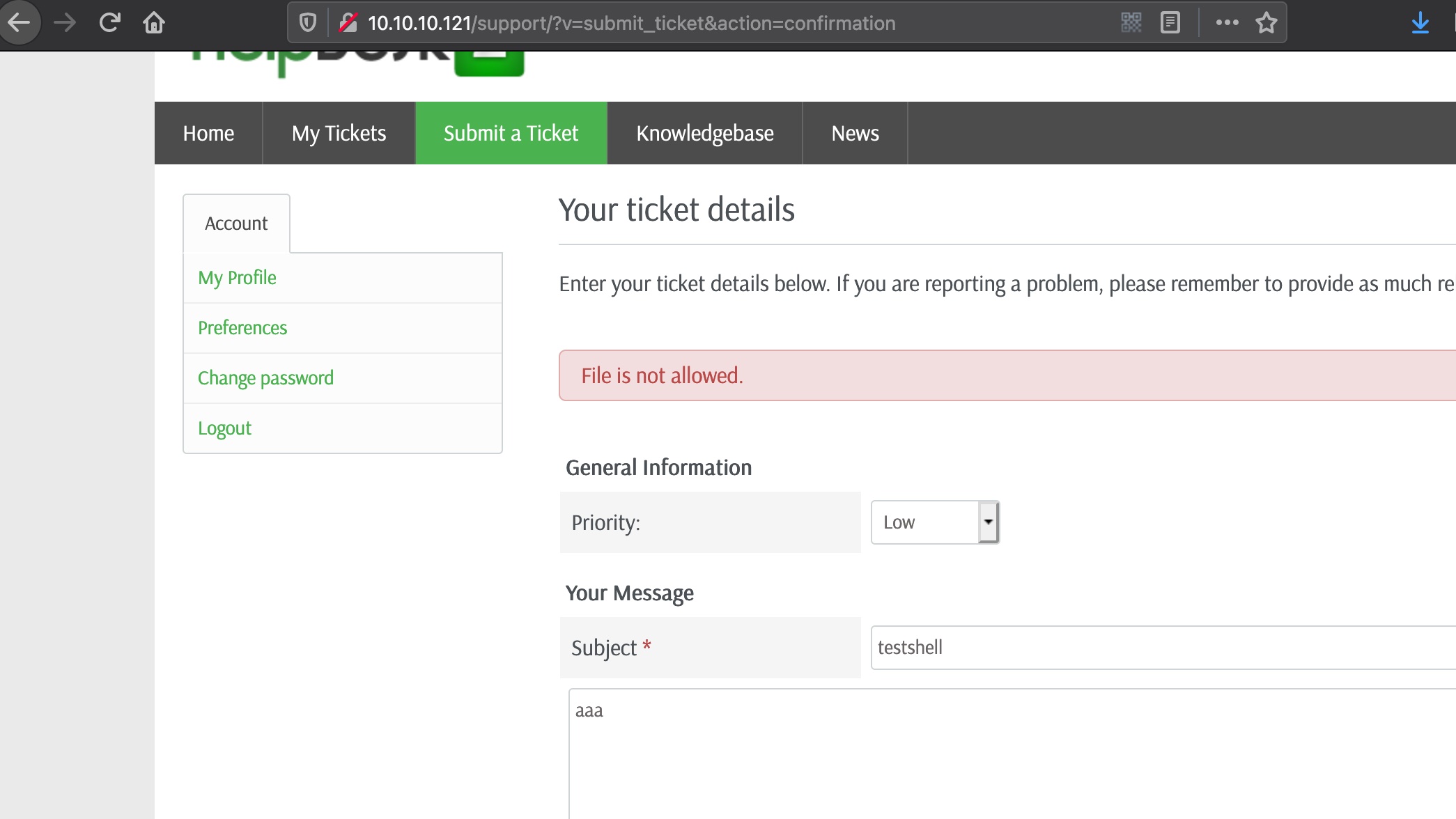Image resolution: width=1456 pixels, height=819 pixels.
Task: Click the insecure connection padlock icon
Action: point(348,23)
